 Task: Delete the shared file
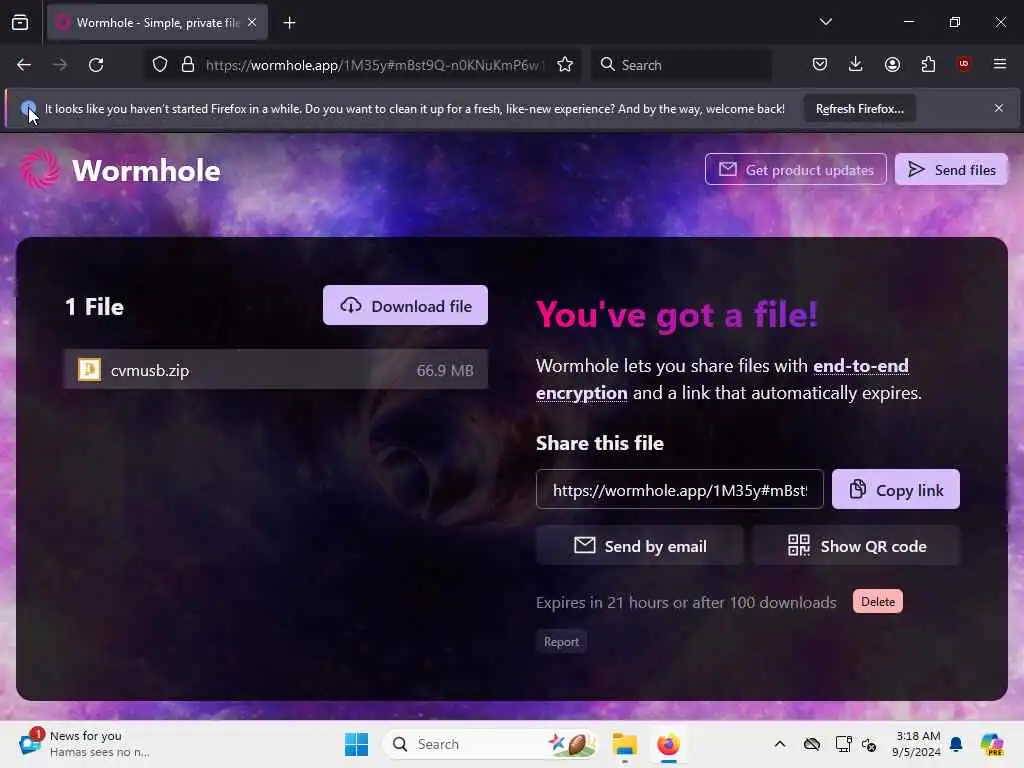pos(878,601)
